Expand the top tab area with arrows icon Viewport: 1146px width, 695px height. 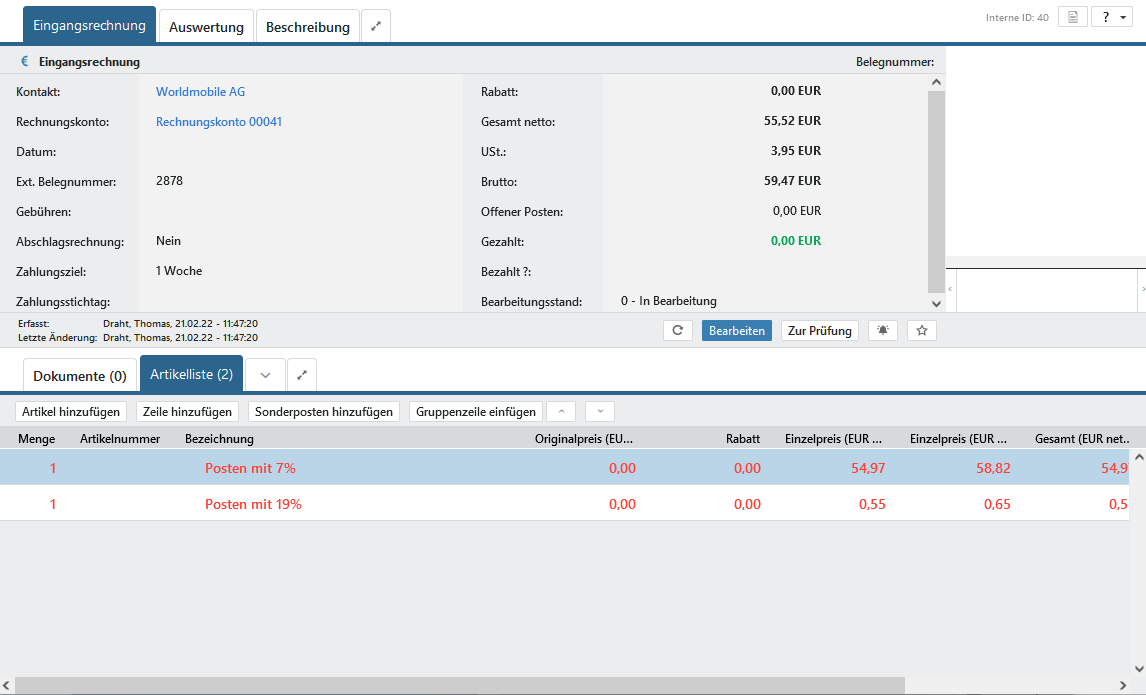376,27
